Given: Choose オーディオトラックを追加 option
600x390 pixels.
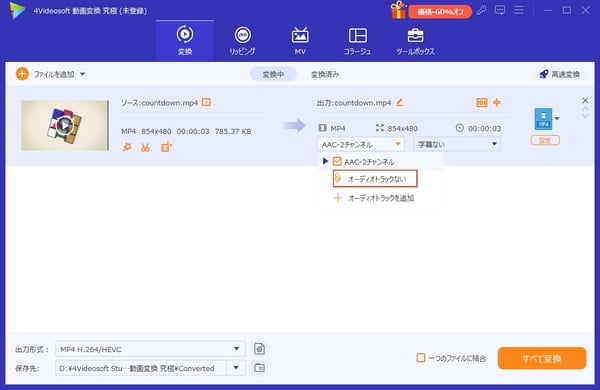Looking at the screenshot, I should pyautogui.click(x=375, y=198).
